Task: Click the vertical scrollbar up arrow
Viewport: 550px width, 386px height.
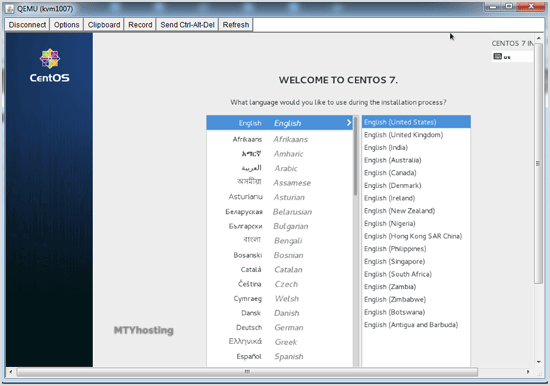Action: (x=538, y=38)
